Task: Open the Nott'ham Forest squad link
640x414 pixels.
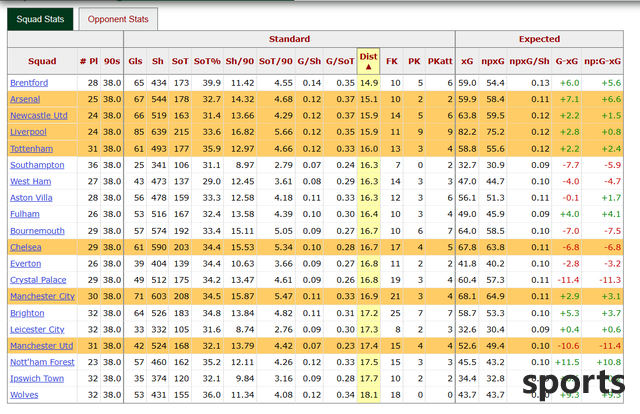Action: 42,362
